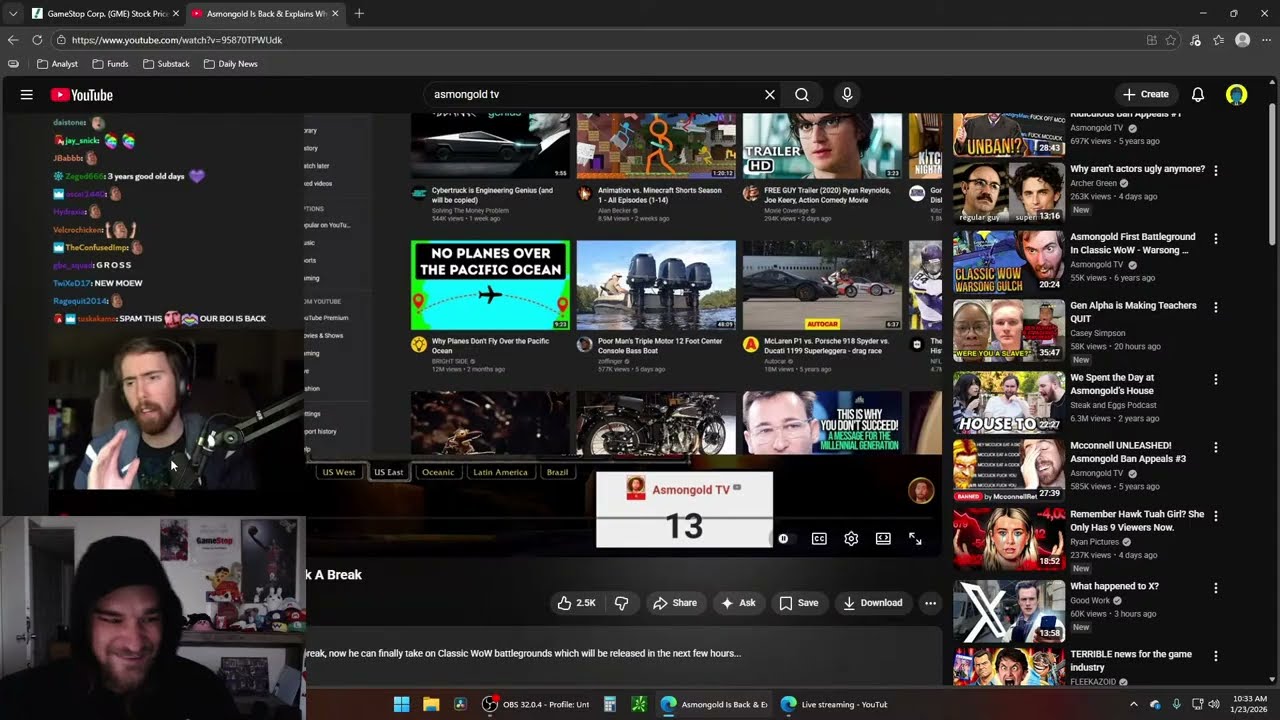The width and height of the screenshot is (1280, 720).
Task: Like the video with 2.5K thumbs up
Action: pyautogui.click(x=577, y=603)
